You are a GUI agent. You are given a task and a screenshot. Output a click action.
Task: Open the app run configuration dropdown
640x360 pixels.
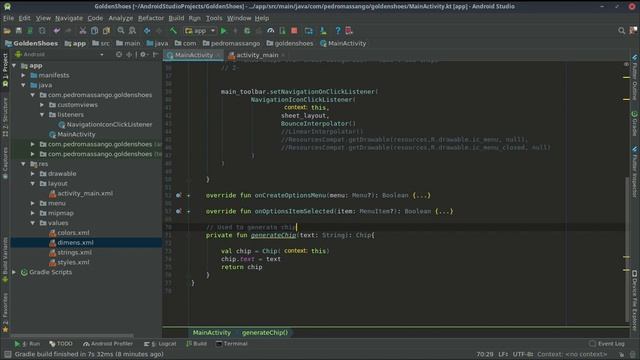click(200, 31)
